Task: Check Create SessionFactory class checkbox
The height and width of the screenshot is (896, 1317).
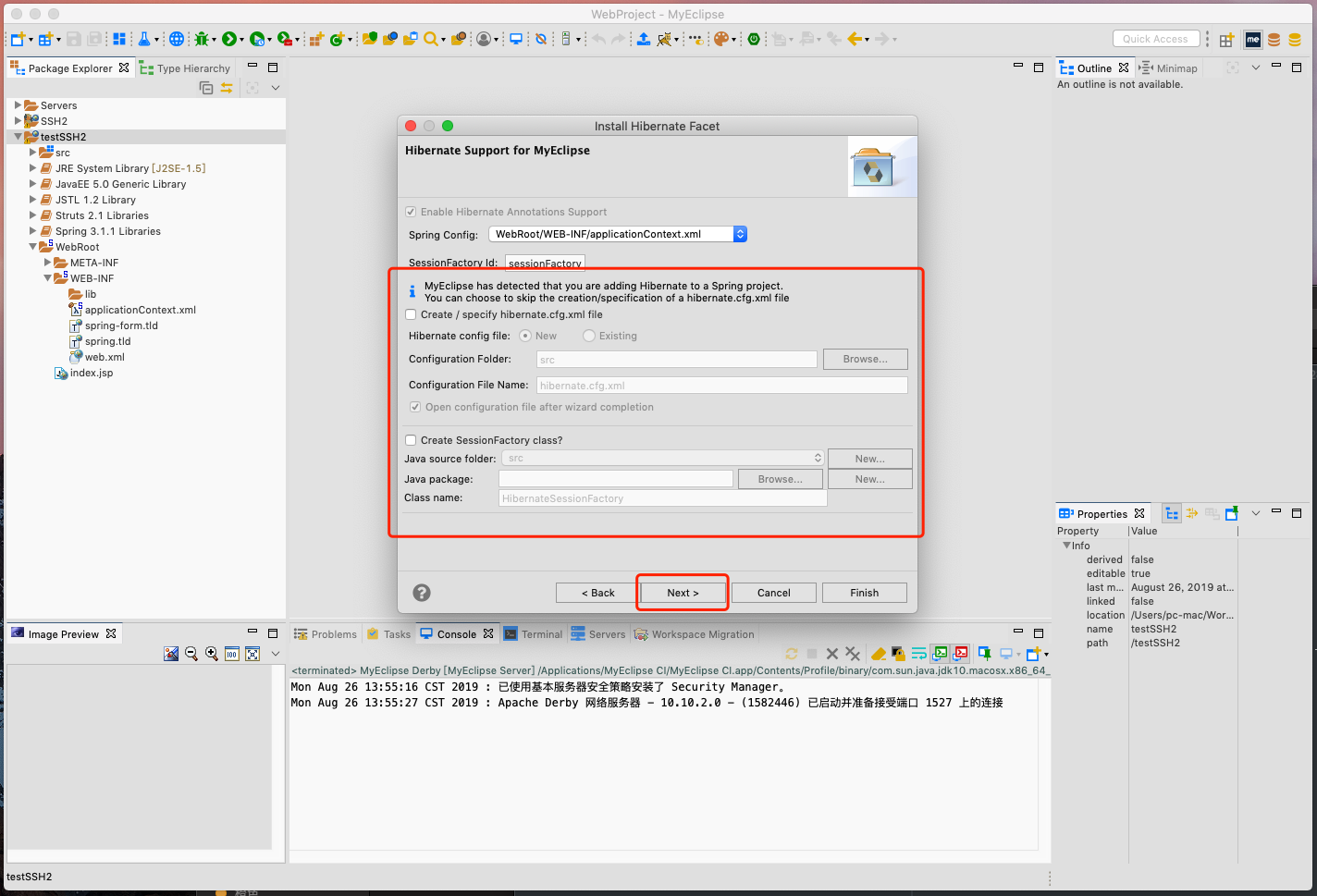Action: pos(412,440)
